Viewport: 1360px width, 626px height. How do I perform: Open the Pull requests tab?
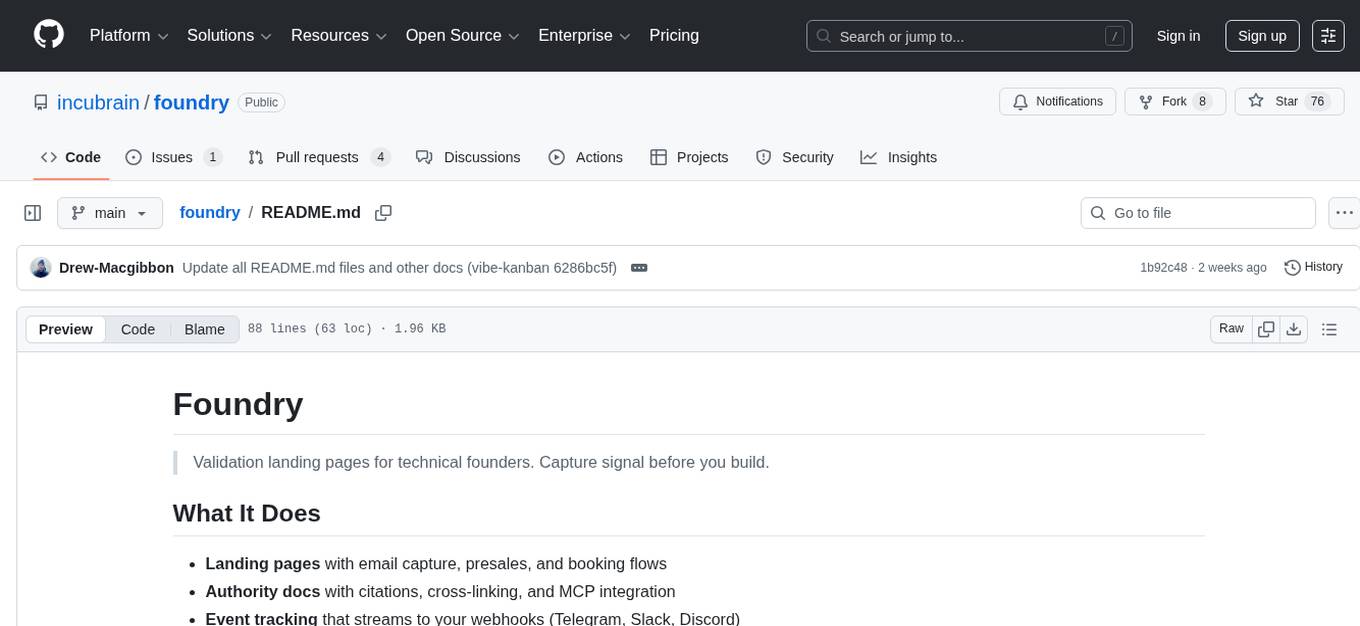click(x=318, y=157)
